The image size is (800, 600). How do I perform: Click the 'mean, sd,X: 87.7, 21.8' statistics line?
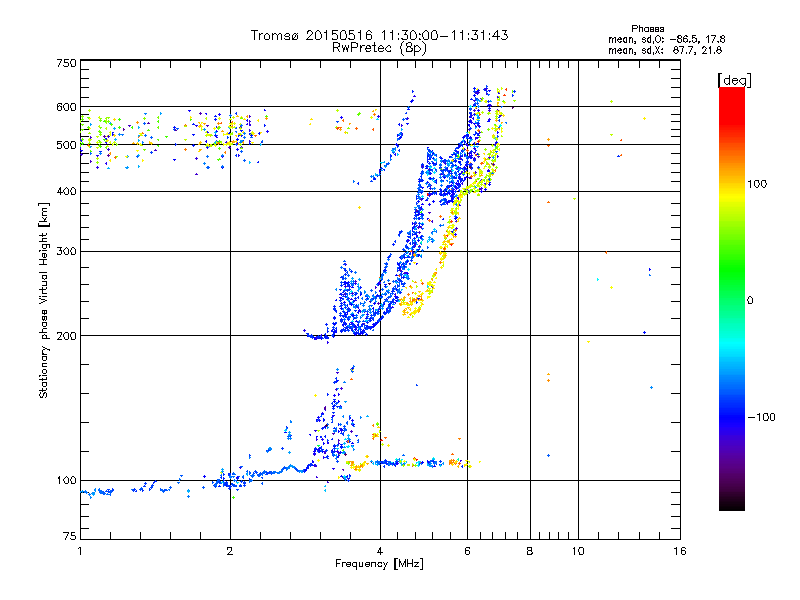[665, 50]
